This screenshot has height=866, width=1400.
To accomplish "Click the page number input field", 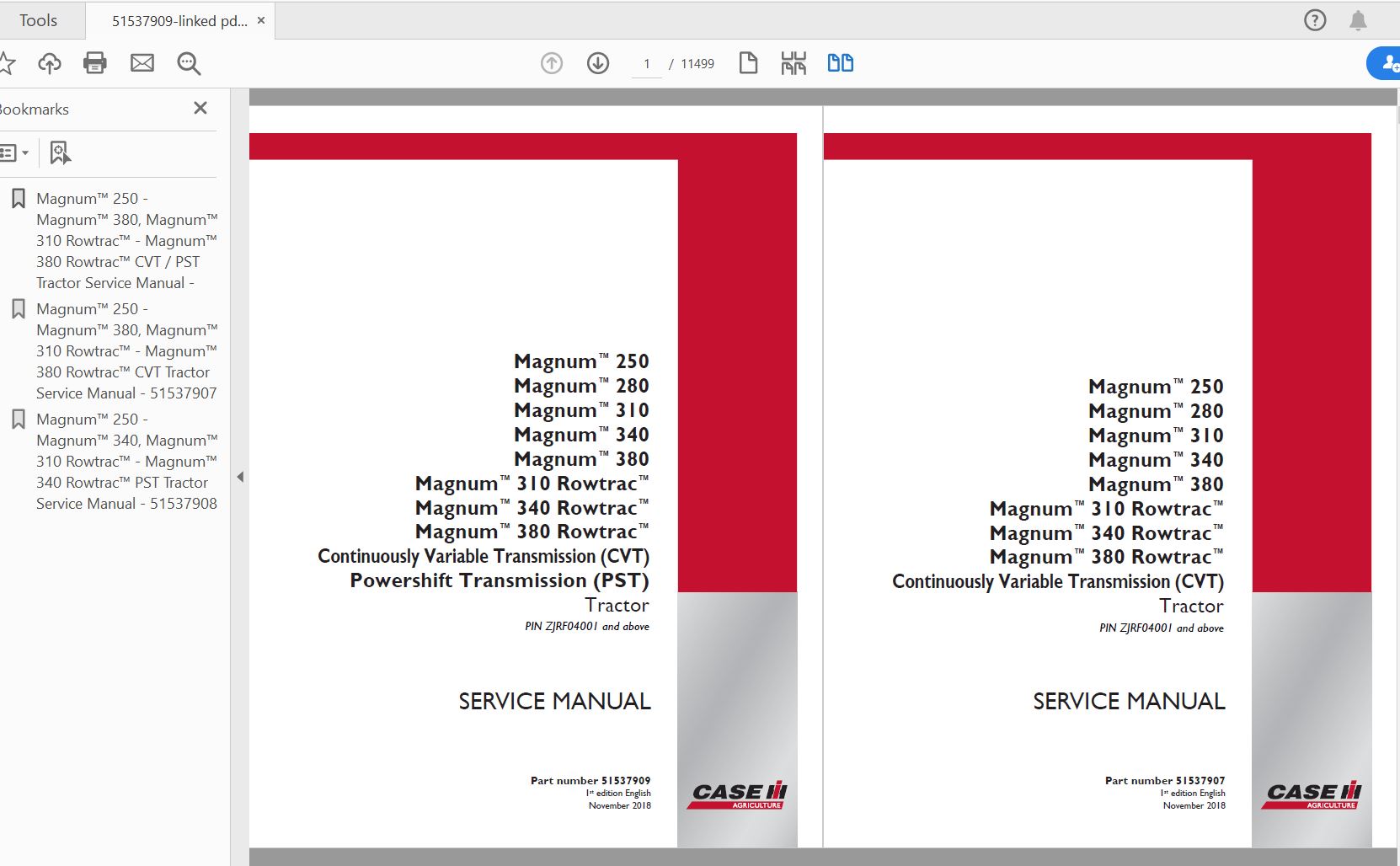I will pos(647,64).
